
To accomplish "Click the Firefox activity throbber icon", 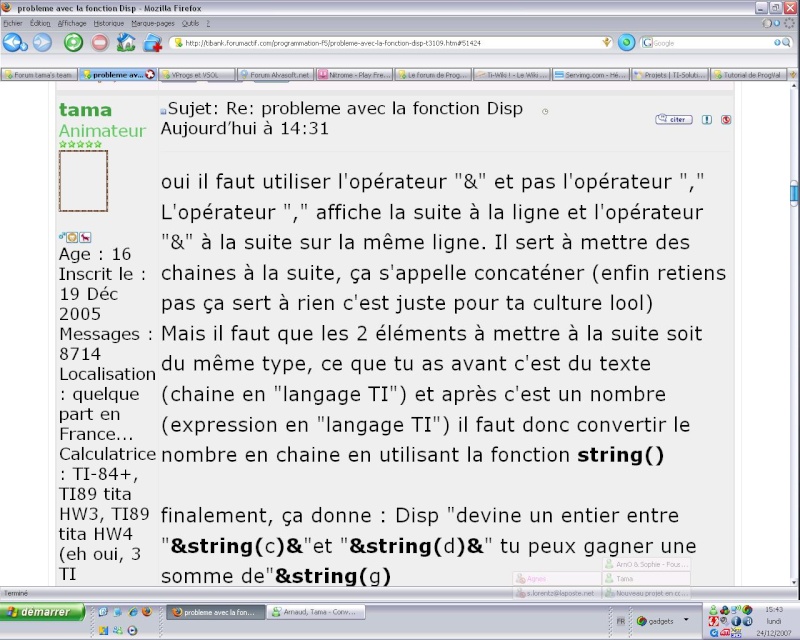I will (790, 23).
